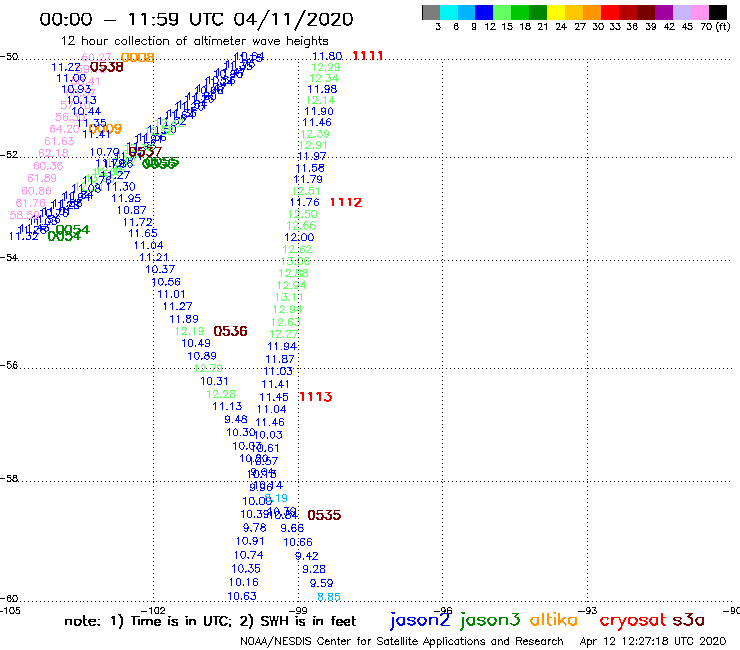Click the orange time stamp 0009
The height and width of the screenshot is (650, 740).
(105, 128)
